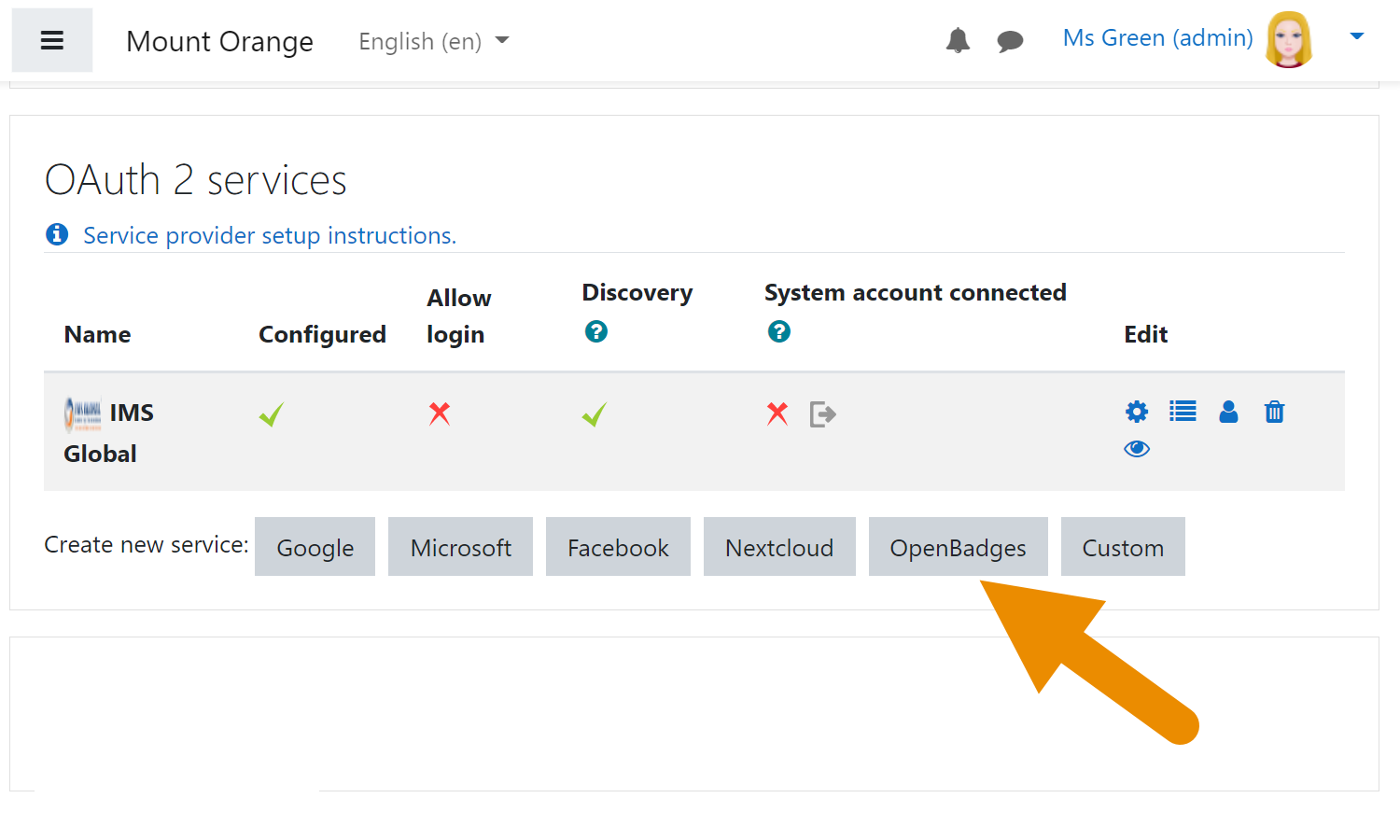The height and width of the screenshot is (840, 1400).
Task: Open the messages speech bubble
Action: pyautogui.click(x=1010, y=41)
